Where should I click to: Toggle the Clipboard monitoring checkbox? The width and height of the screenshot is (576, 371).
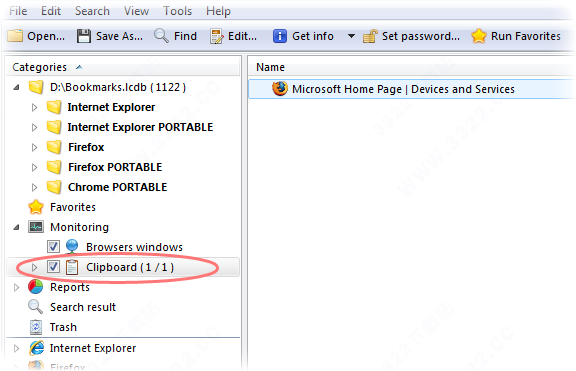coord(53,267)
